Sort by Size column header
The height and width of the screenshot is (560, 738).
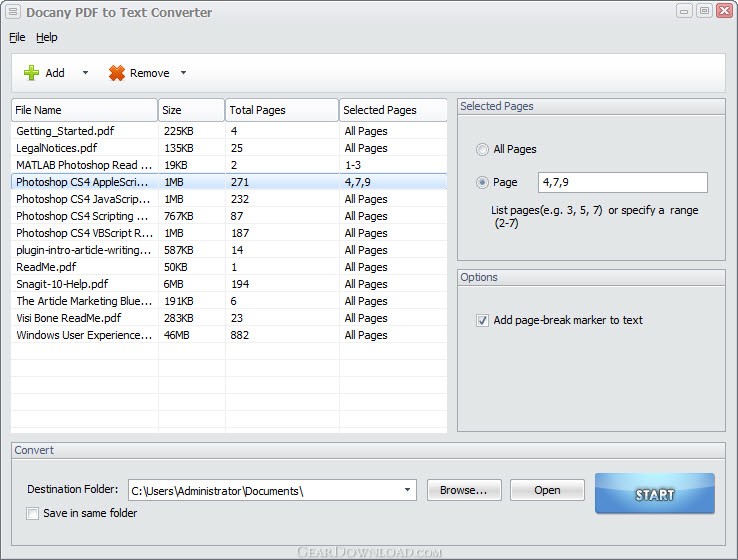coord(191,110)
